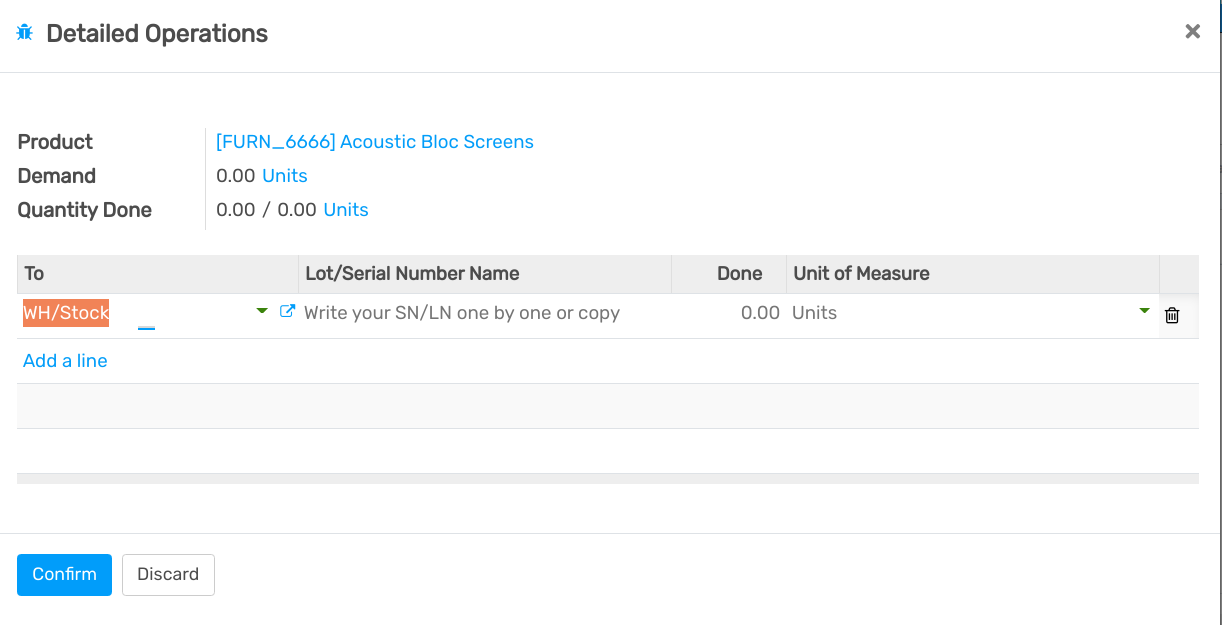
Task: Click the Units link beside Quantity Done
Action: pyautogui.click(x=346, y=210)
